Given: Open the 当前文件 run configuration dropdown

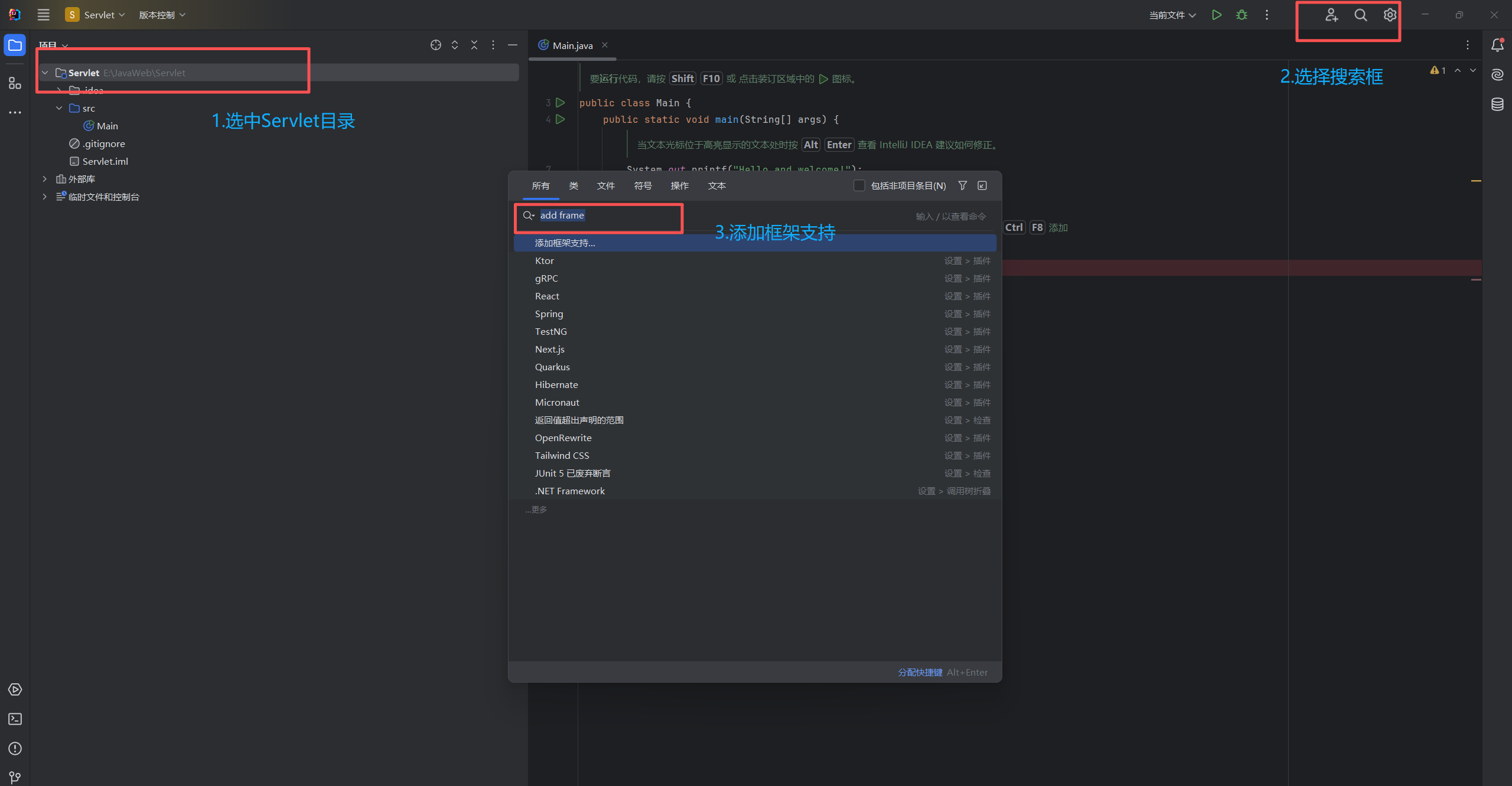Looking at the screenshot, I should [1172, 15].
